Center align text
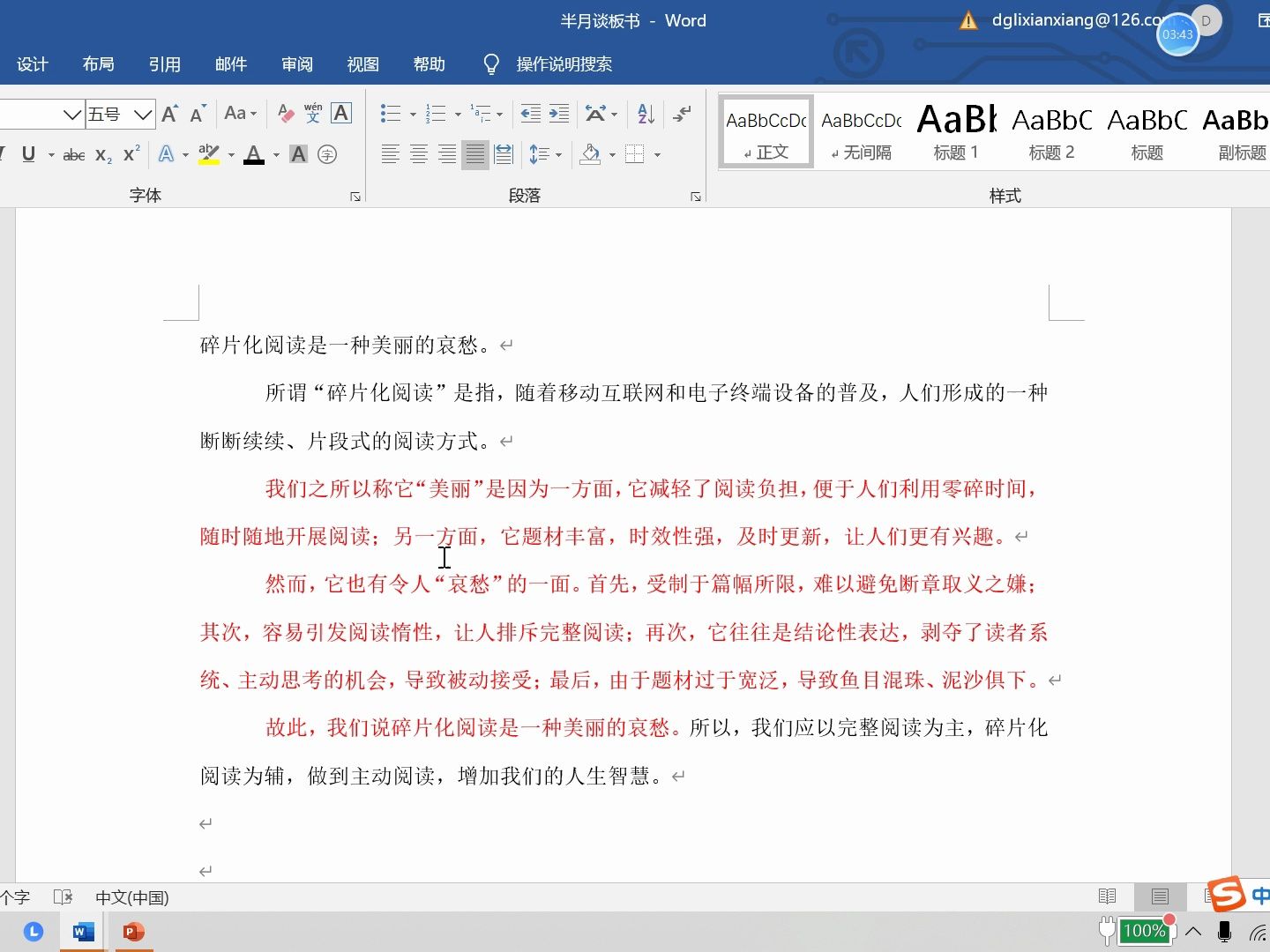This screenshot has height=952, width=1270. [419, 154]
